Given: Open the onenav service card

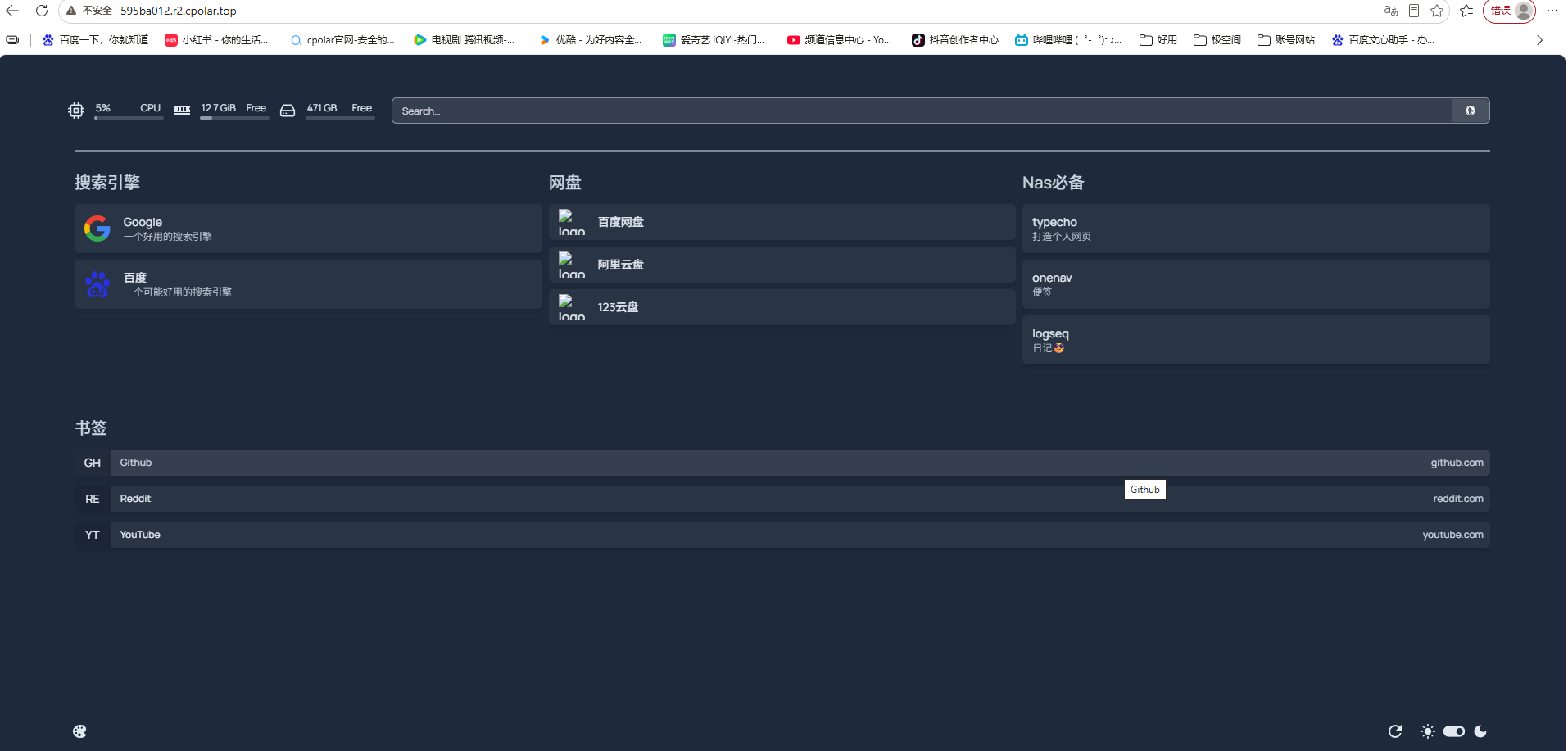Looking at the screenshot, I should (1256, 284).
